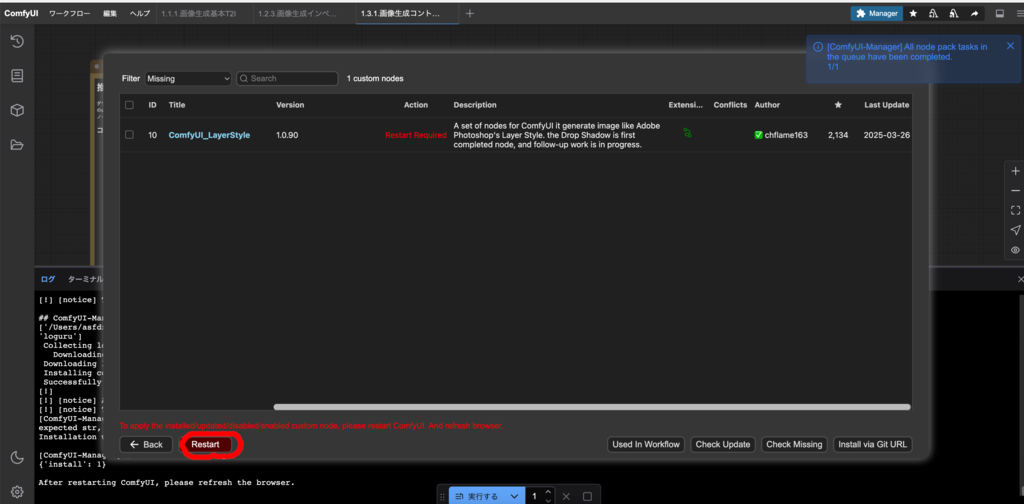Viewport: 1024px width, 504px height.
Task: Expand the 実行する dropdown chevron
Action: point(515,496)
